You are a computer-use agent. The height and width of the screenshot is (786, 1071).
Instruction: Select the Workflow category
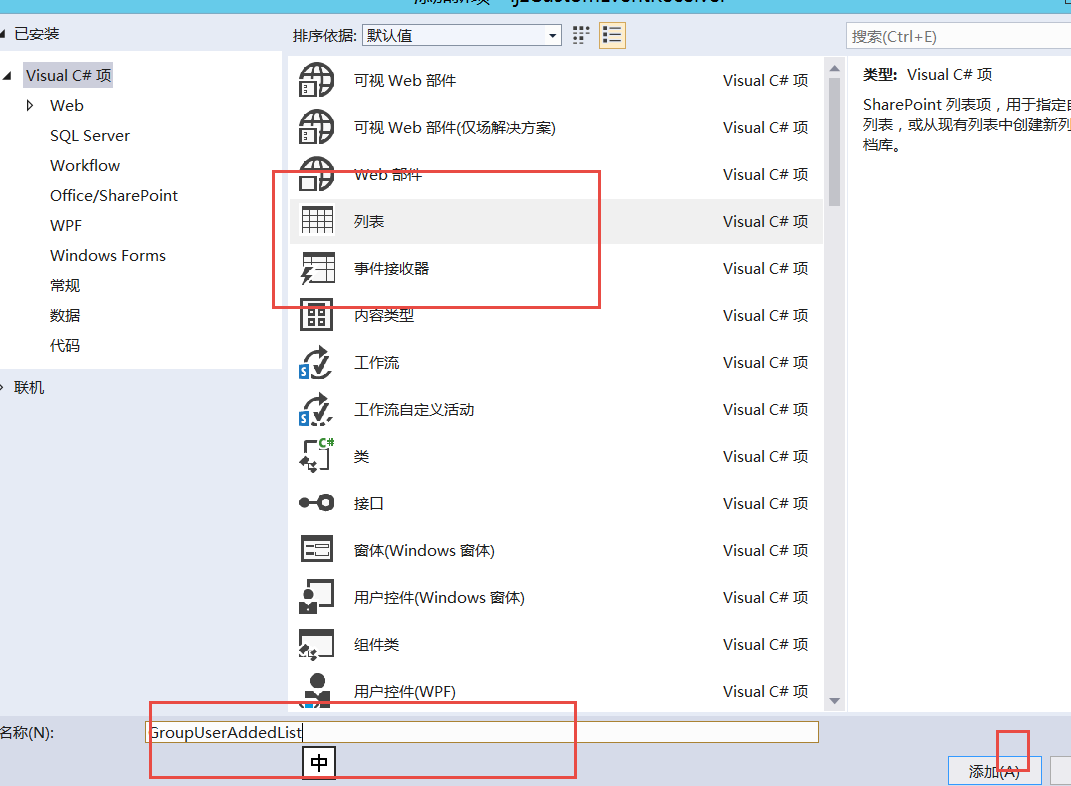pyautogui.click(x=85, y=166)
